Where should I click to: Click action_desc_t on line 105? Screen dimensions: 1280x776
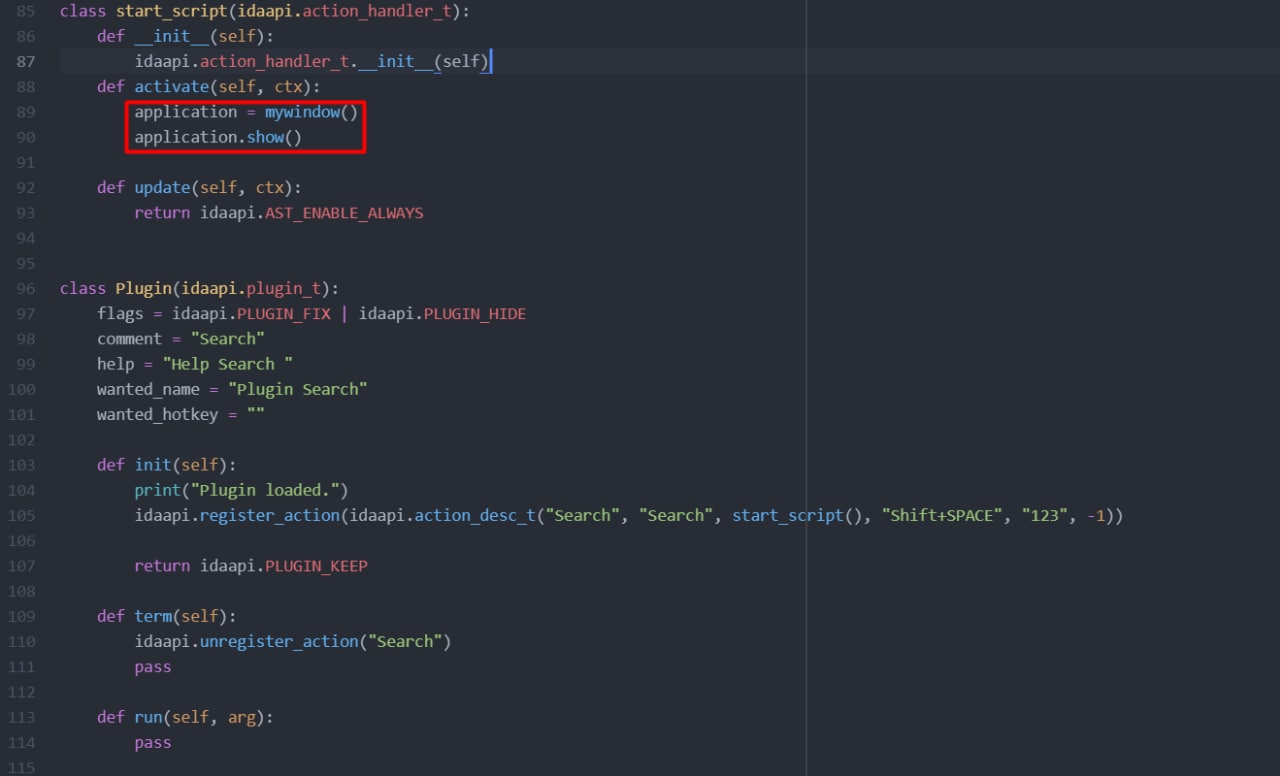474,515
